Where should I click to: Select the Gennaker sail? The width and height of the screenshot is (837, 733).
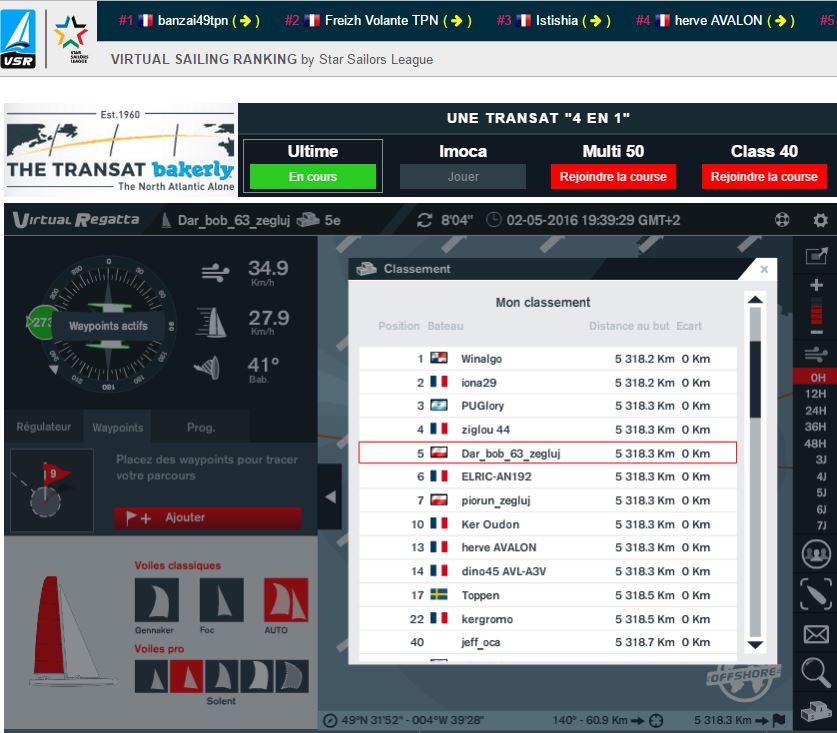pos(156,600)
